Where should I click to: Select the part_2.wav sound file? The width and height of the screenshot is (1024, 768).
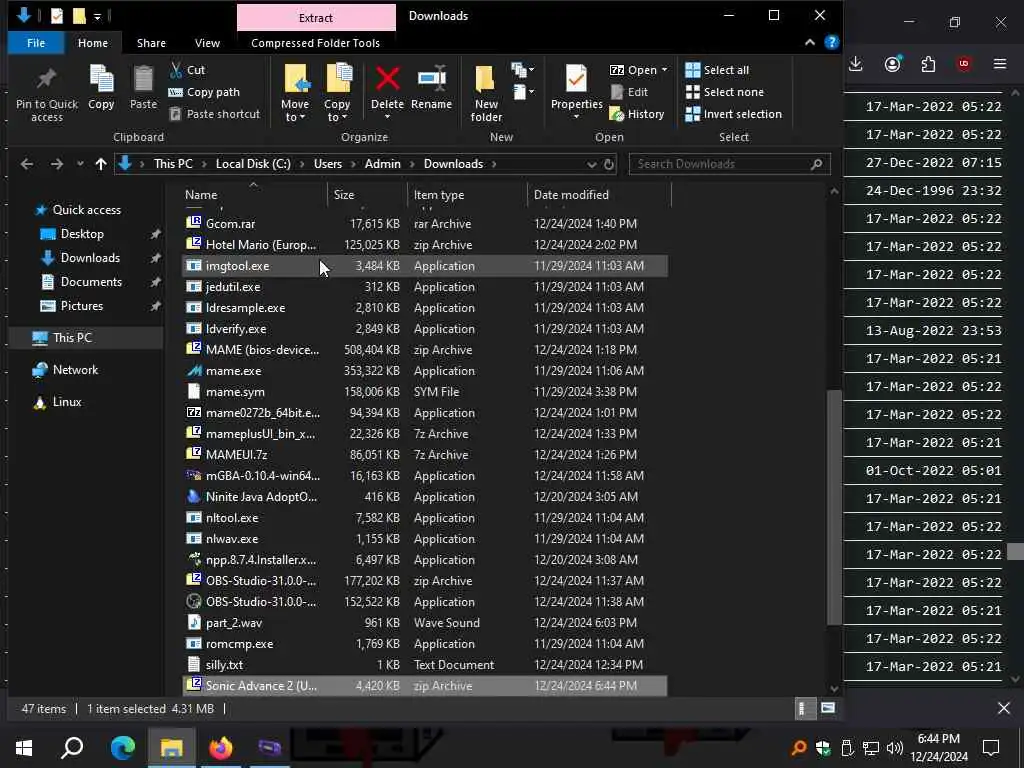(x=424, y=623)
